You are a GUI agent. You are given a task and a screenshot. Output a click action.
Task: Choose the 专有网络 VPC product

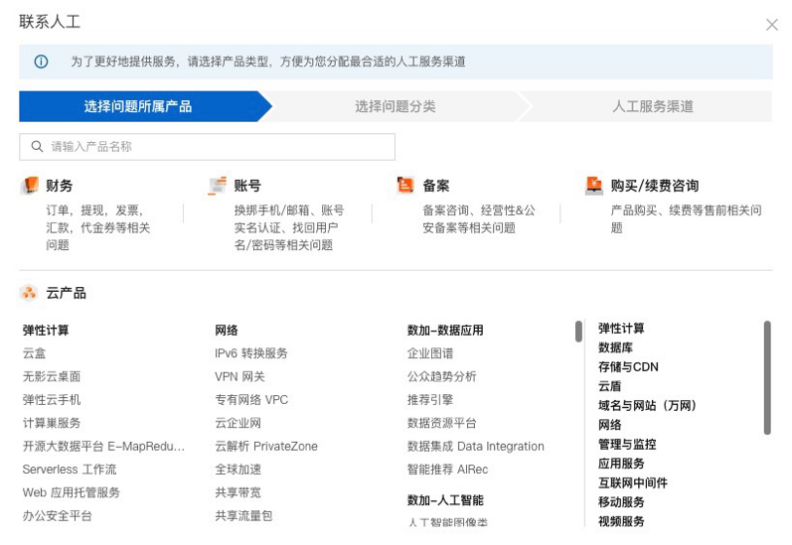(251, 400)
